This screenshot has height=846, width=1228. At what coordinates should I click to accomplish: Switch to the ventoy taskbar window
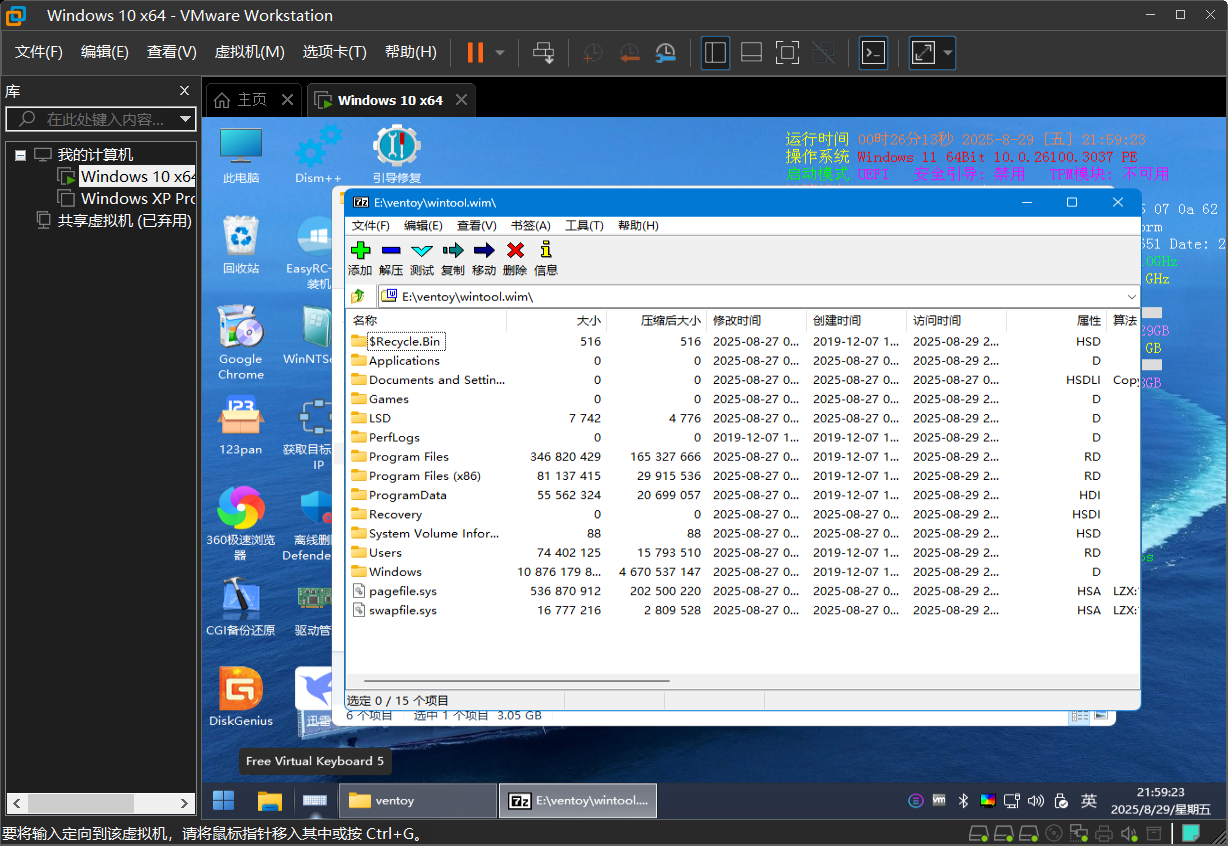point(418,800)
